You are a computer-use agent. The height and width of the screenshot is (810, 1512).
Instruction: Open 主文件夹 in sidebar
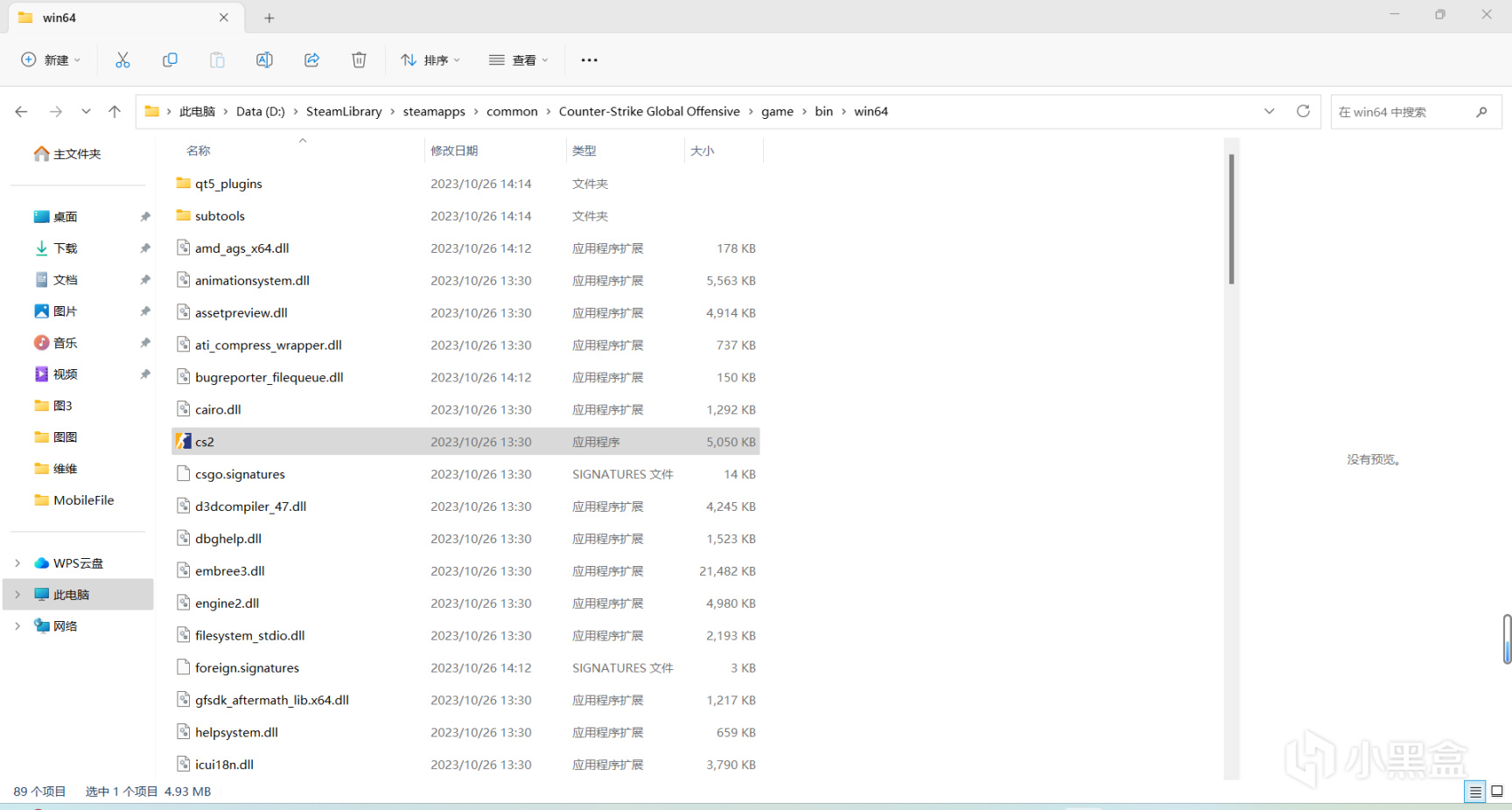[x=67, y=154]
